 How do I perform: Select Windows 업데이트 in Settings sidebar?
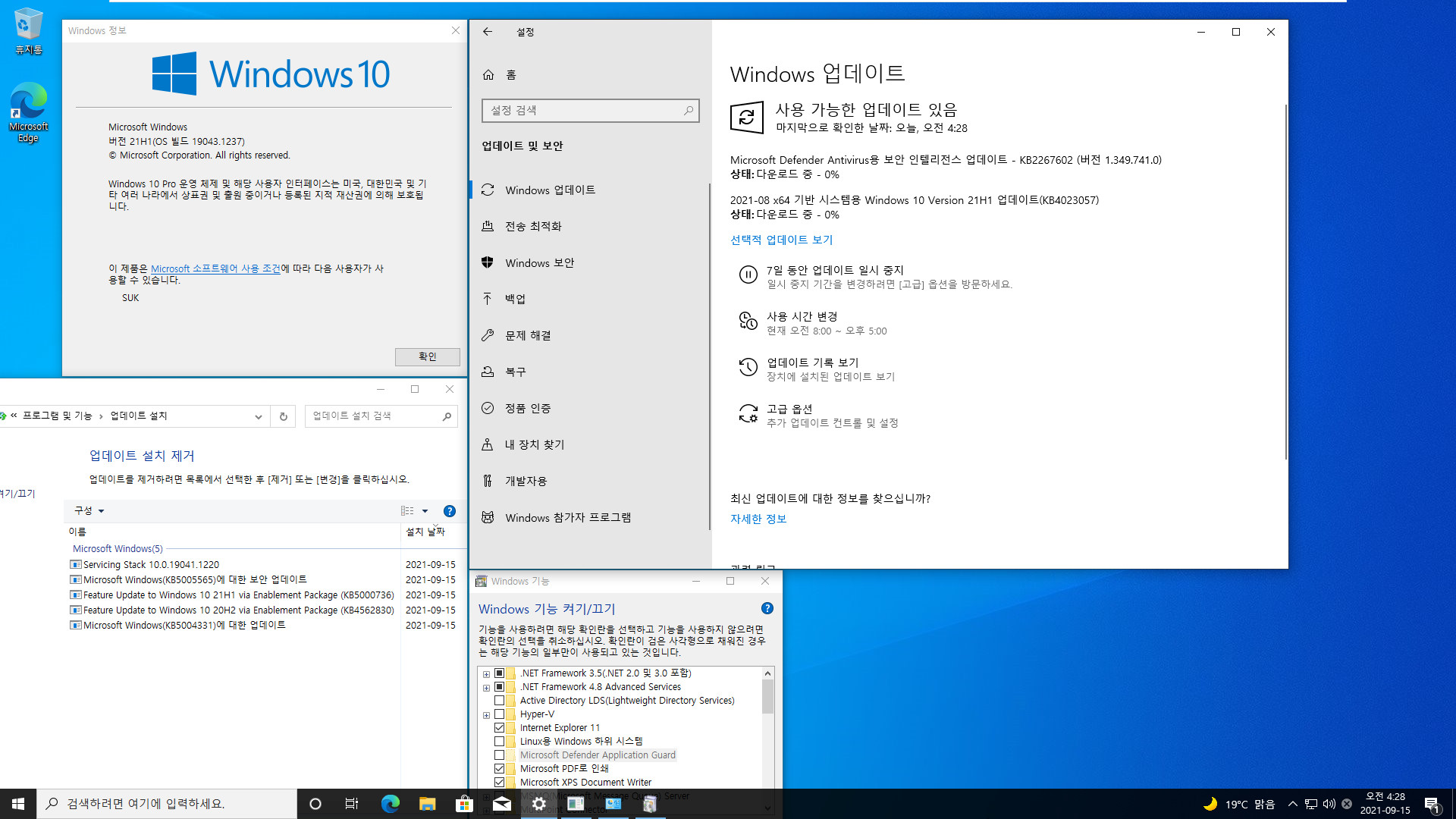[589, 190]
